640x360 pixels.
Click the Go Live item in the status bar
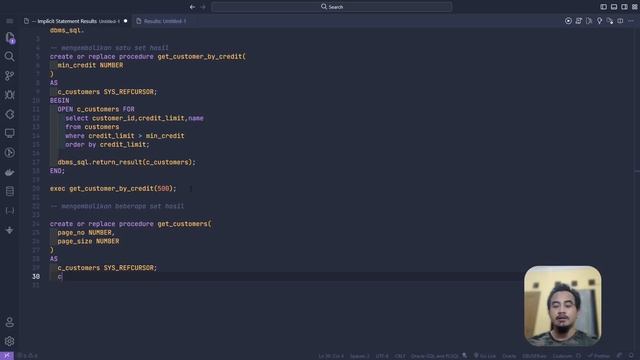tap(485, 356)
